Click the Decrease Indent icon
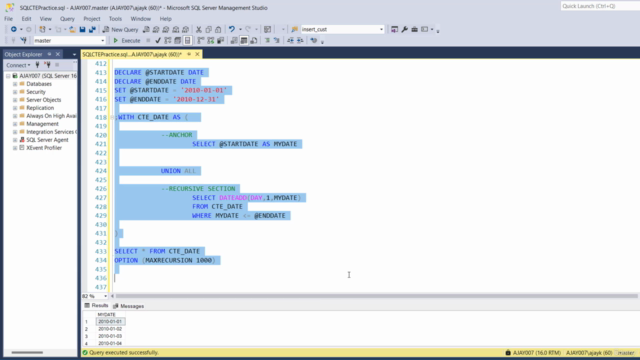This screenshot has height=360, width=640. (290, 40)
